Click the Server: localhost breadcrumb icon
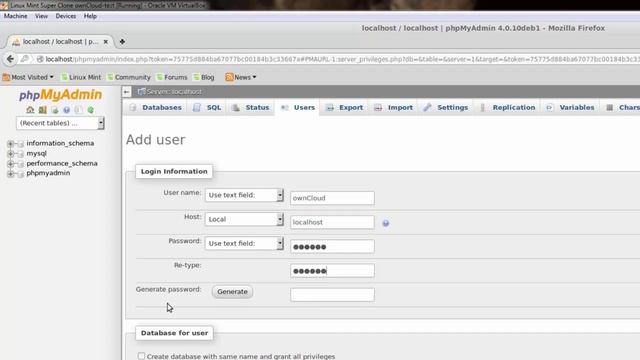The width and height of the screenshot is (640, 360). click(141, 91)
